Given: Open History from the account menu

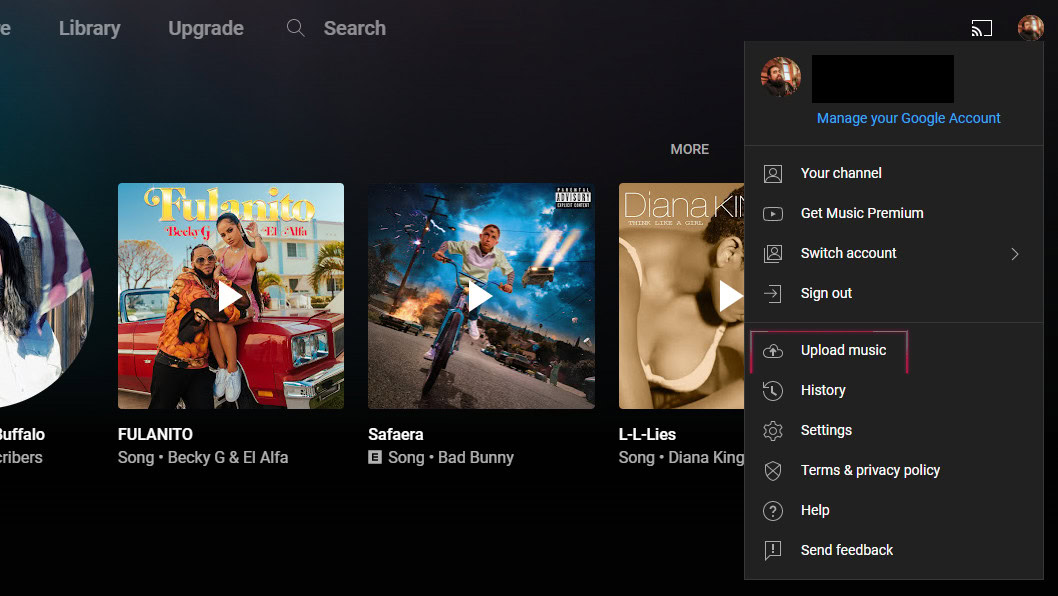Looking at the screenshot, I should tap(894, 390).
